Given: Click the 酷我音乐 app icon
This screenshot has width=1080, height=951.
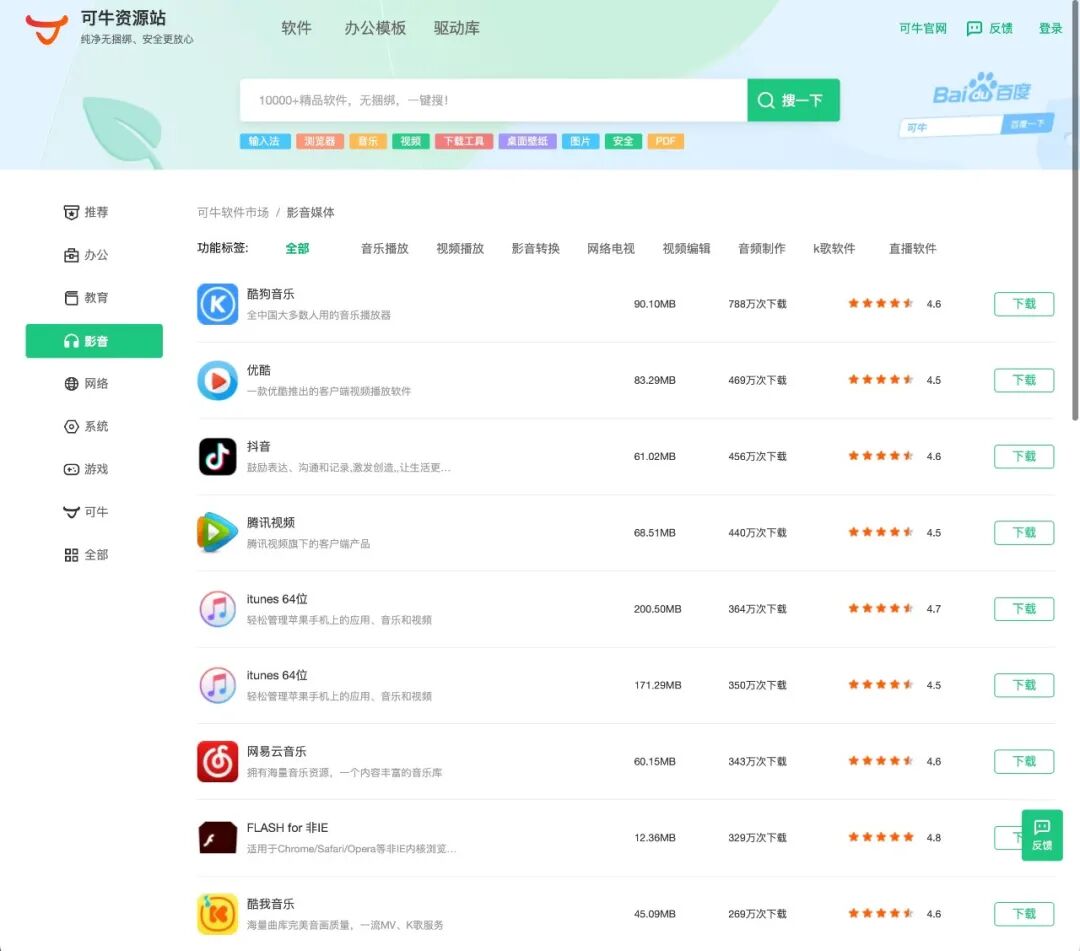Looking at the screenshot, I should point(217,913).
